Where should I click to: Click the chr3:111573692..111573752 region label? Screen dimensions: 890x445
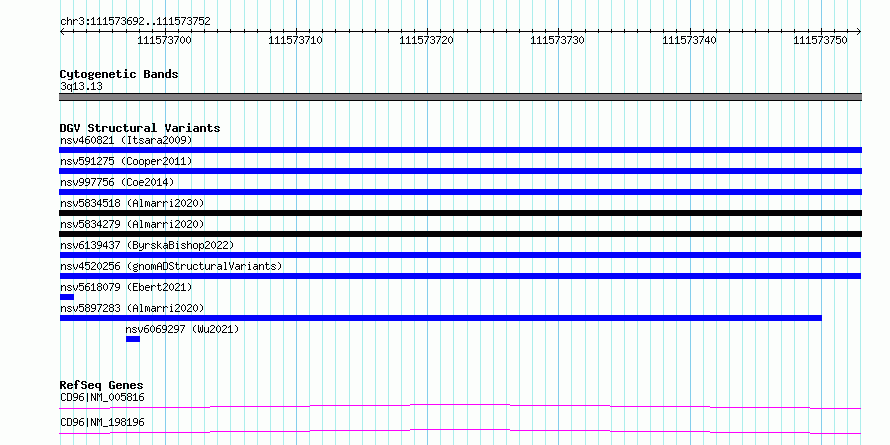pos(135,22)
